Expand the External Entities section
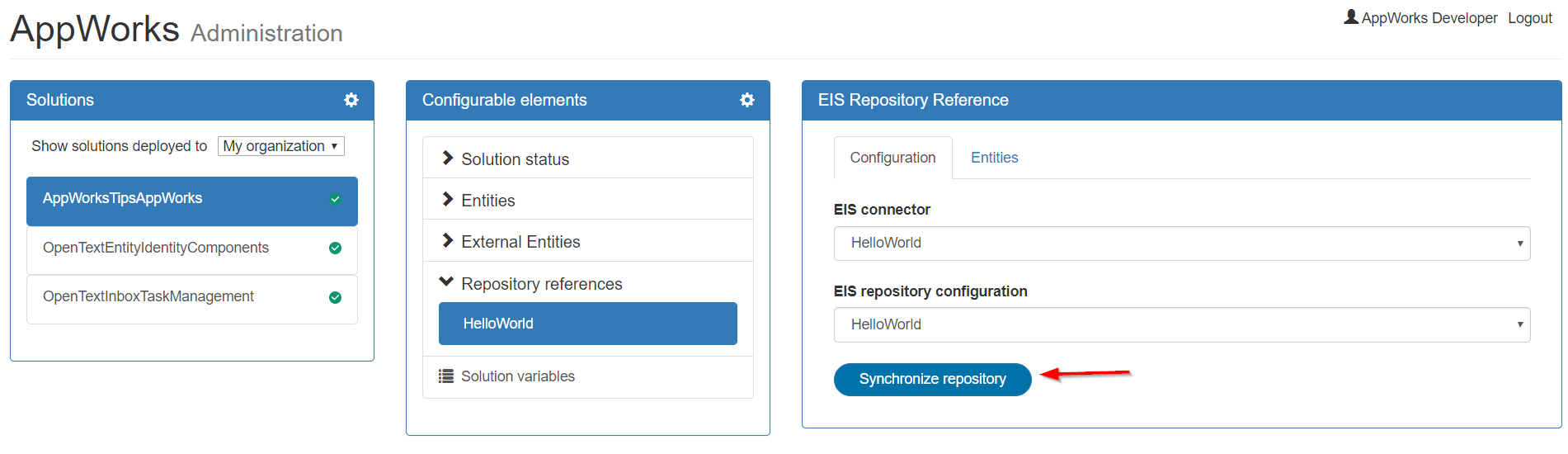 (448, 241)
